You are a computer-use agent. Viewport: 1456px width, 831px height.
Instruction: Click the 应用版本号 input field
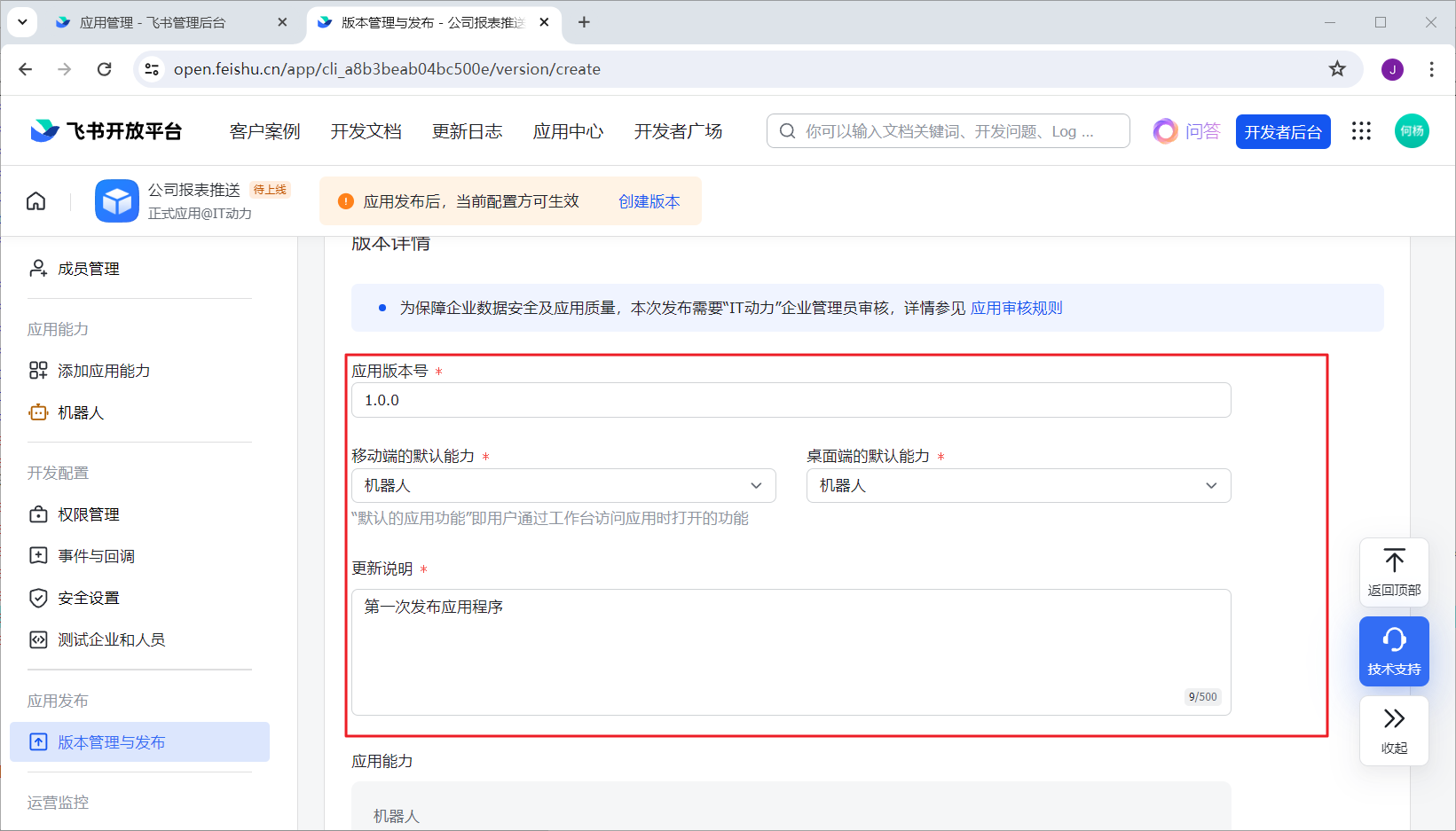[x=791, y=400]
